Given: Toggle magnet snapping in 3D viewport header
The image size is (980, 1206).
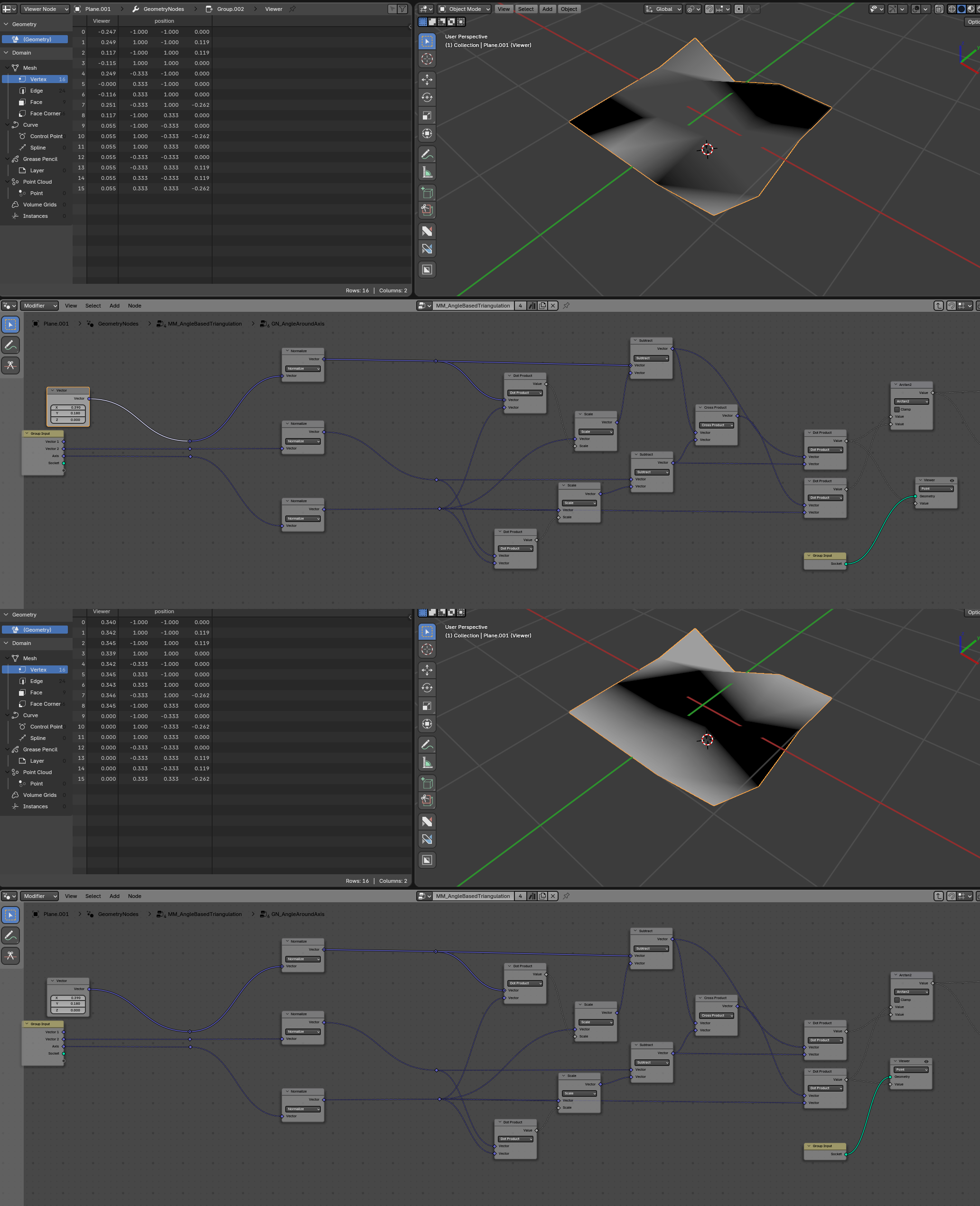Looking at the screenshot, I should pos(709,9).
